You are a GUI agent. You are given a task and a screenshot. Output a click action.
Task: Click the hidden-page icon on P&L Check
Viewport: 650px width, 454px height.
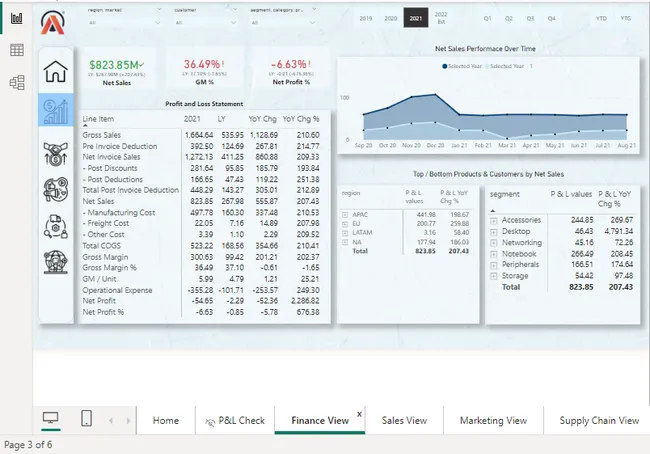coord(210,422)
